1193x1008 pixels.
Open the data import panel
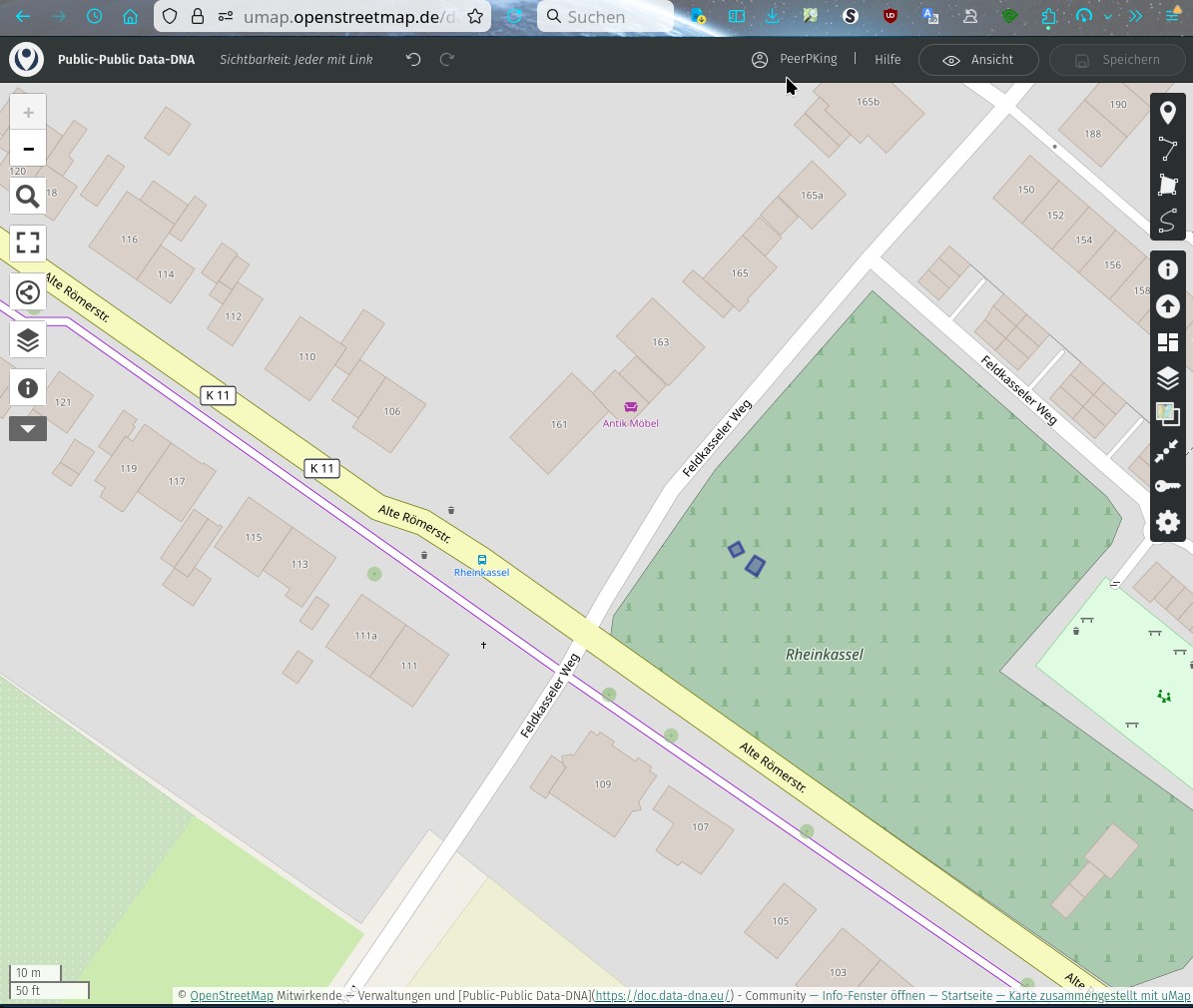(1168, 306)
